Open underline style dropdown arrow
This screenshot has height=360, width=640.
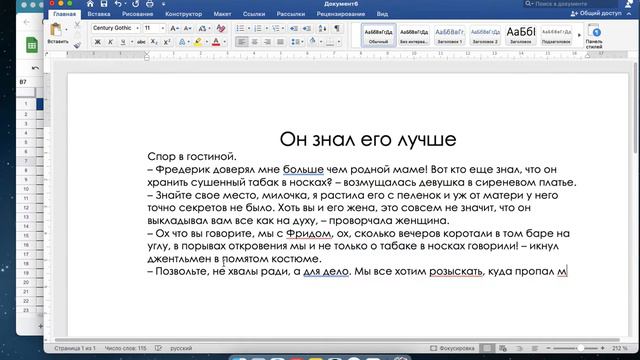[x=131, y=42]
